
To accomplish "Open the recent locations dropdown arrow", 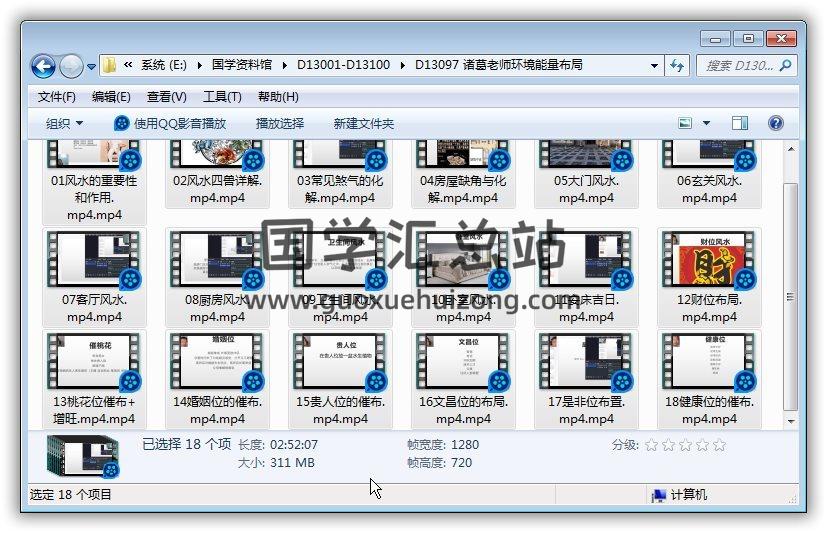I will [x=91, y=67].
